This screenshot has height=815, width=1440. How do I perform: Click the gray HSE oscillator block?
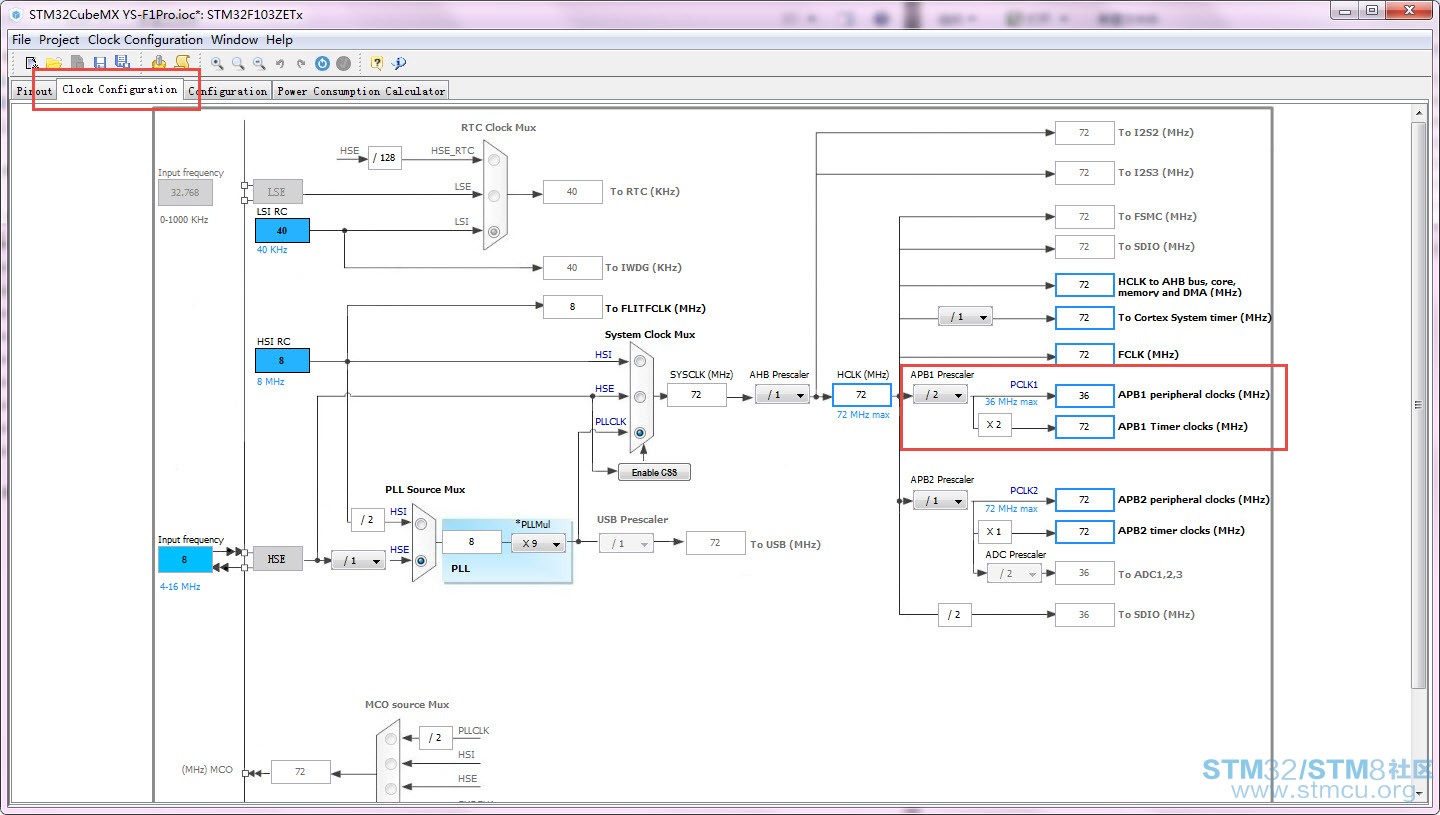pos(277,559)
